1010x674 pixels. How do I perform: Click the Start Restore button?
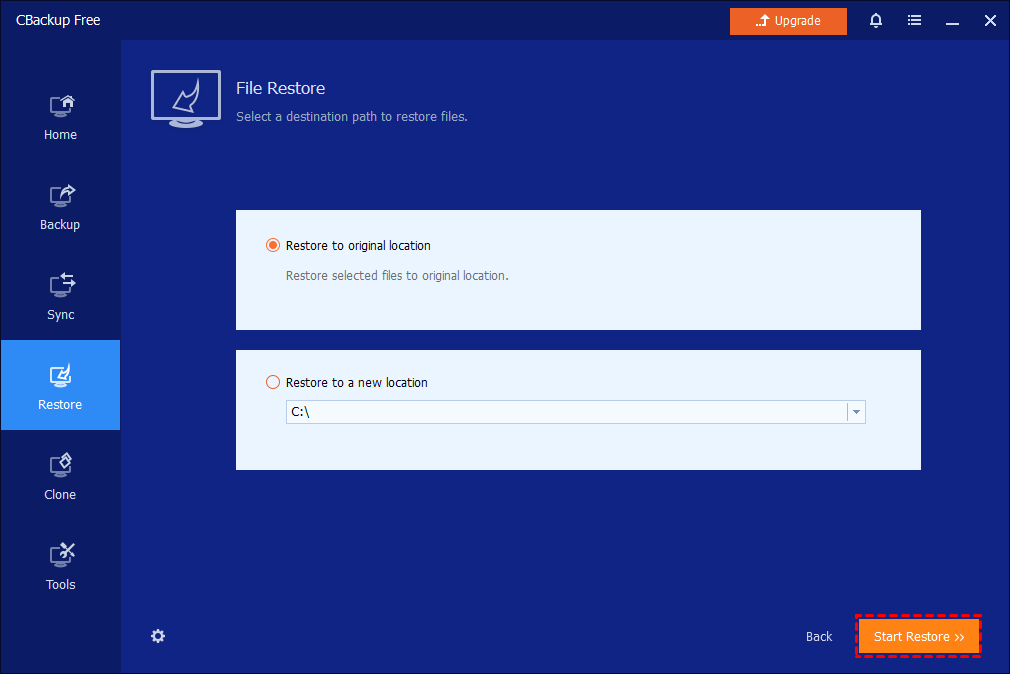919,637
